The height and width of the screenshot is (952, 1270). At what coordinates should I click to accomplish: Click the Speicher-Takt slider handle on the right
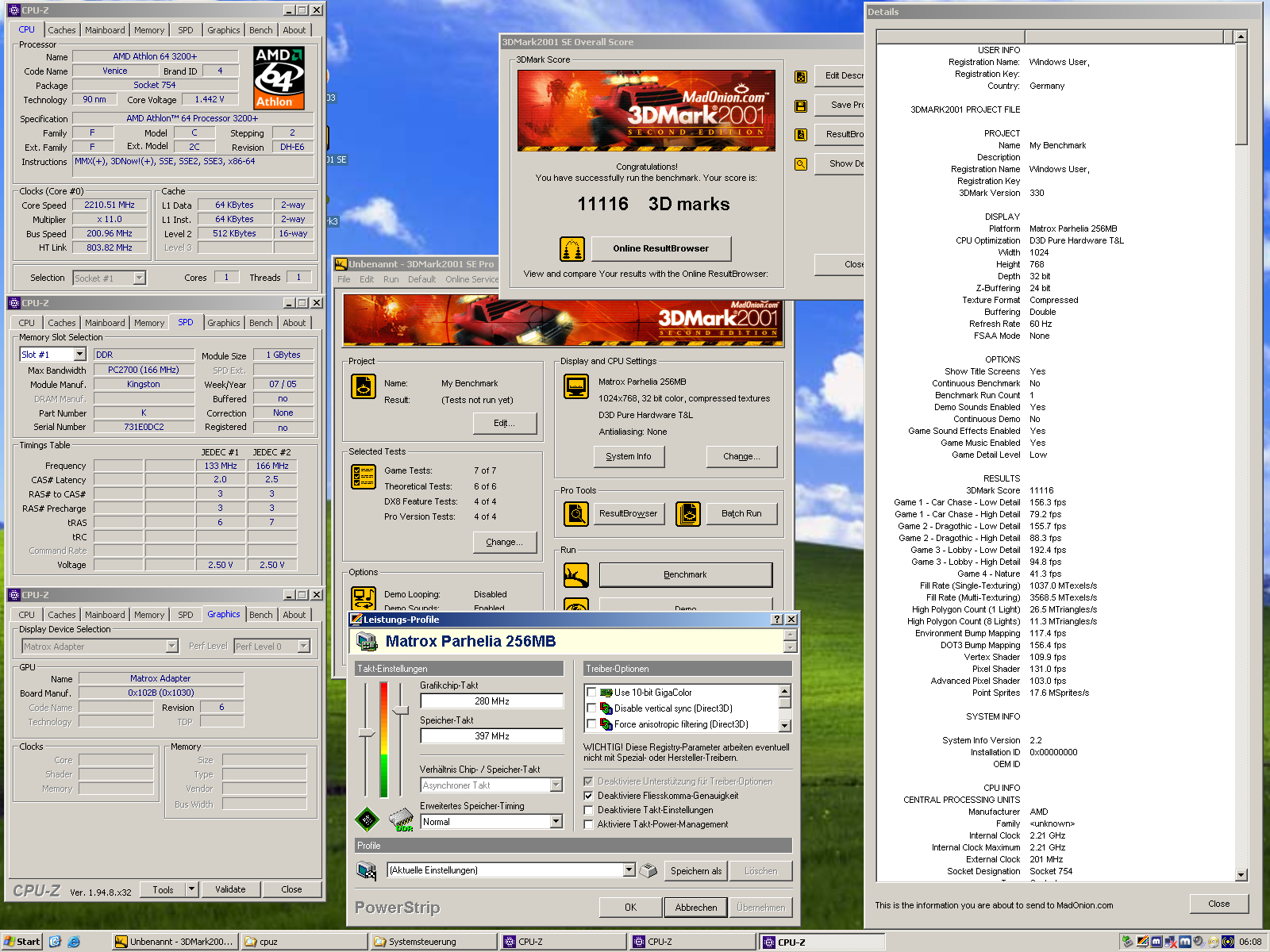(x=401, y=710)
